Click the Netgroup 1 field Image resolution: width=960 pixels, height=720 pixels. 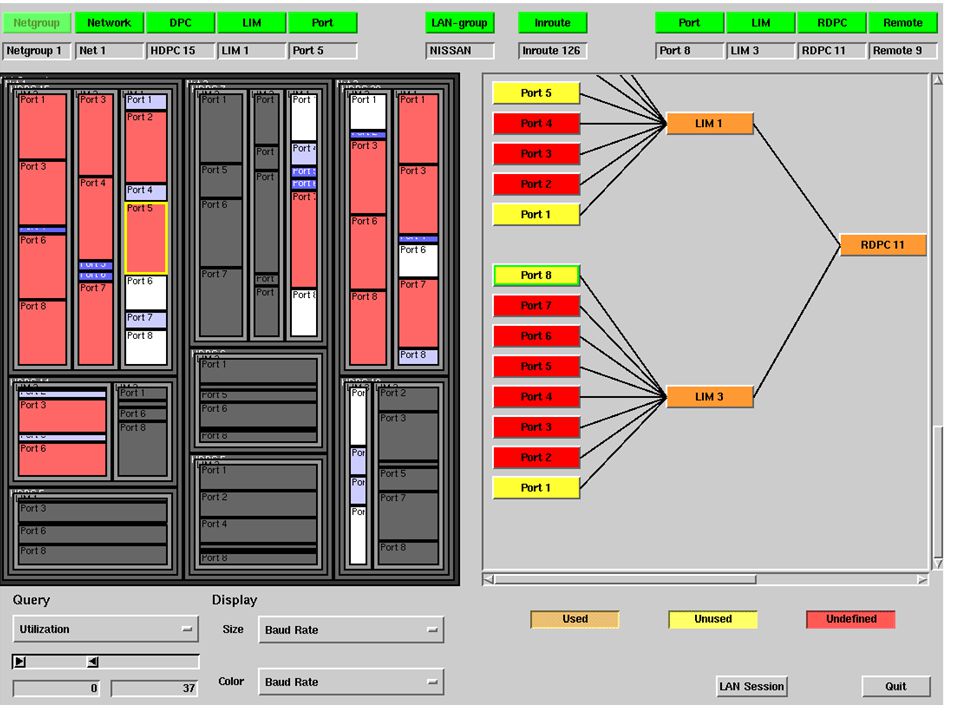37,51
